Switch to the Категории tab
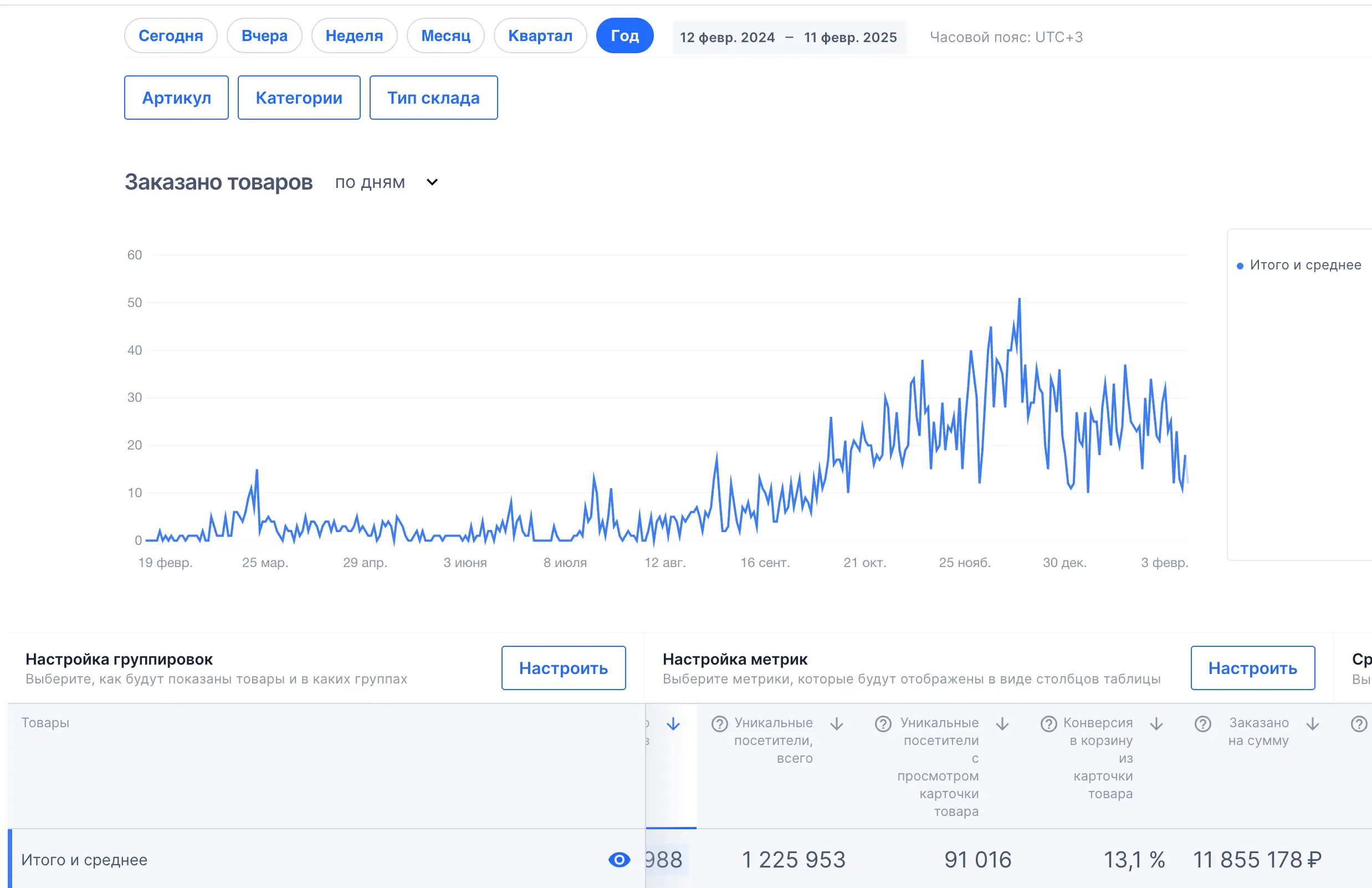This screenshot has width=1372, height=888. 299,98
